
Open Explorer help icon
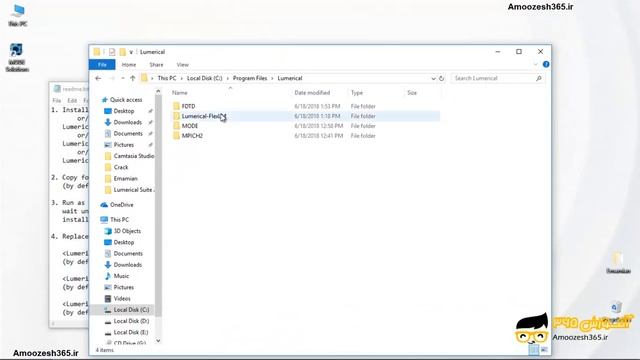coord(546,64)
